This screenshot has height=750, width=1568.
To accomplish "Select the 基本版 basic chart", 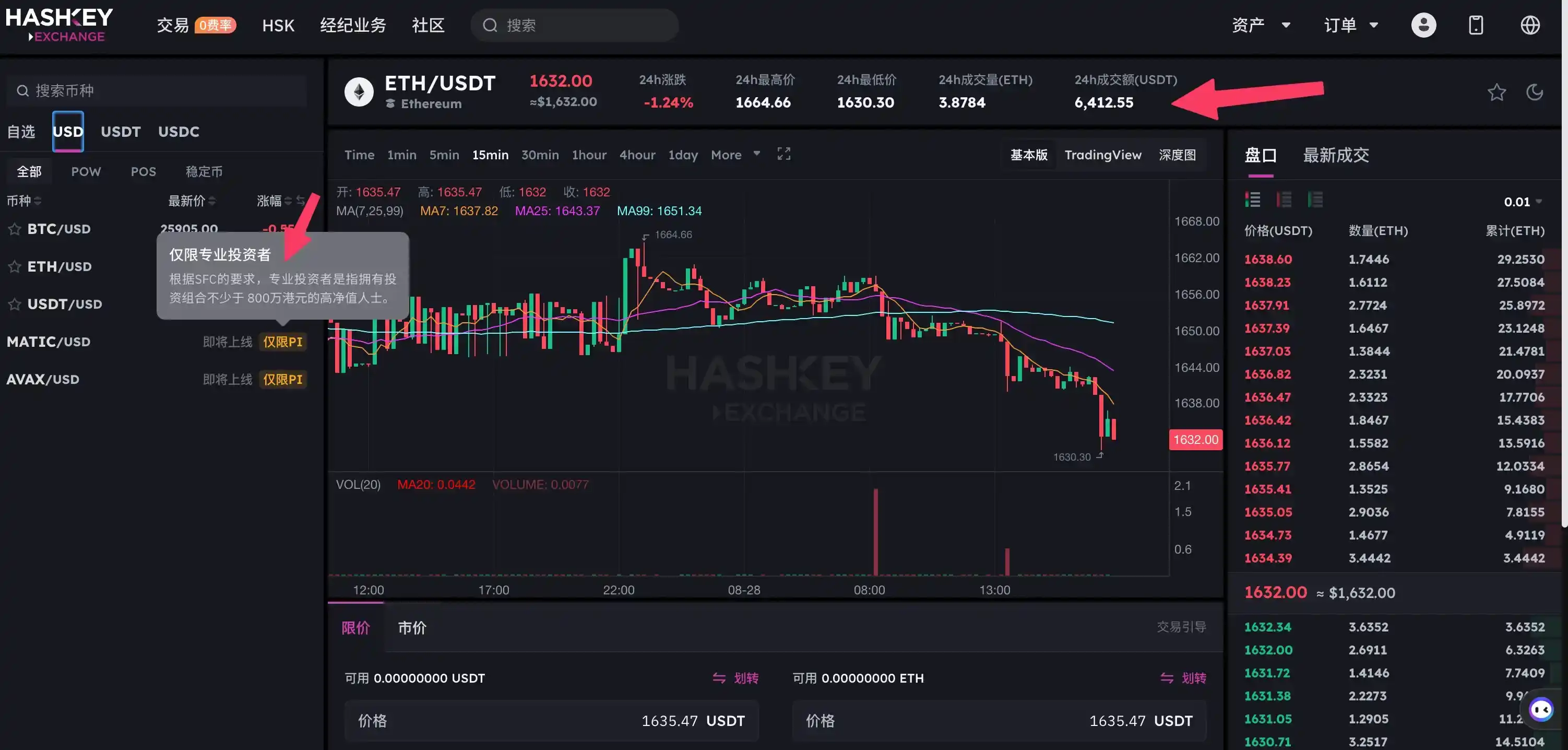I will tap(1029, 155).
